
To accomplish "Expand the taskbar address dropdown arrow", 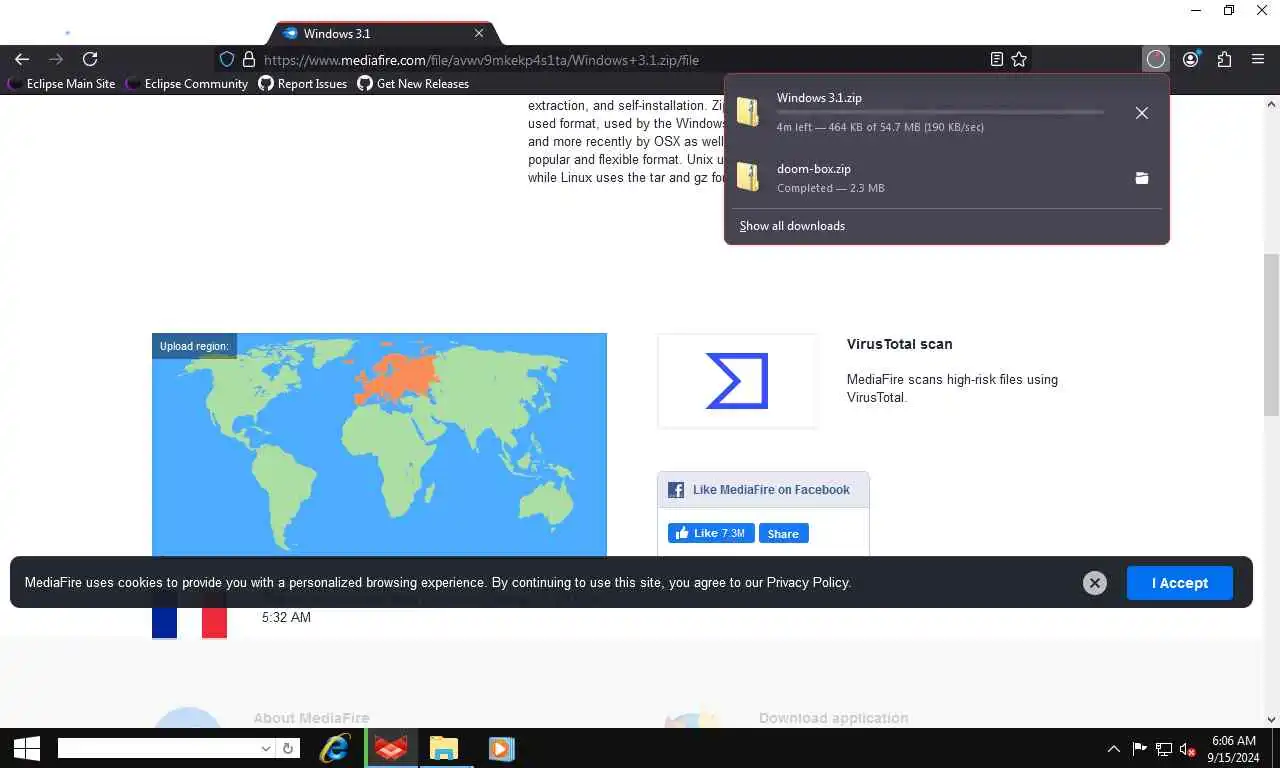I will pos(266,748).
